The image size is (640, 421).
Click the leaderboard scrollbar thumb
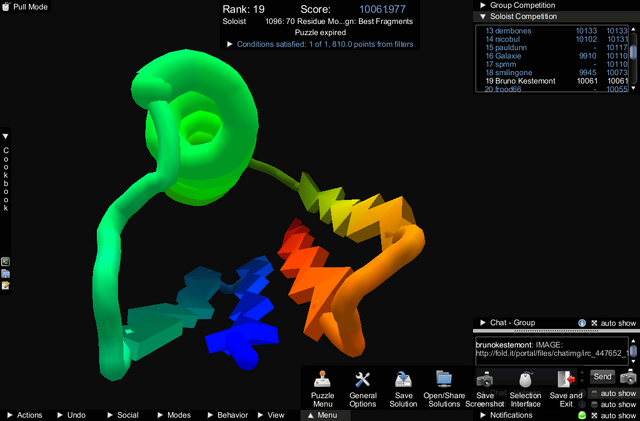point(633,52)
